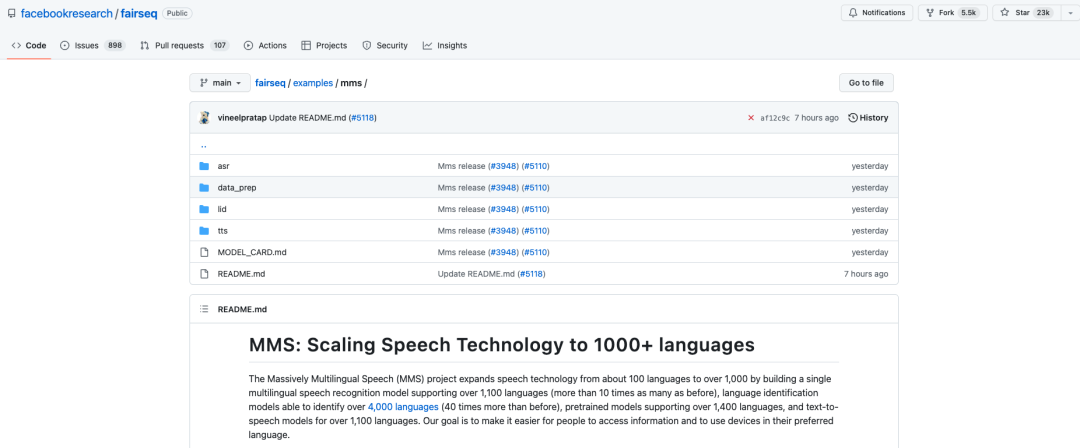The image size is (1080, 448).
Task: Click the lid folder icon
Action: (x=204, y=209)
